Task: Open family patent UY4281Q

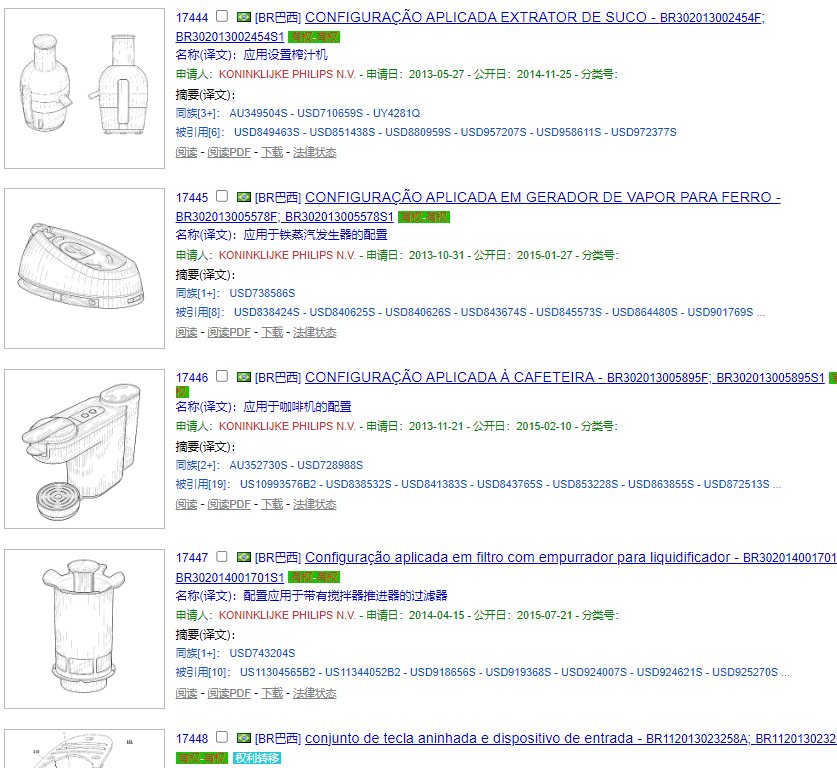Action: tap(396, 113)
